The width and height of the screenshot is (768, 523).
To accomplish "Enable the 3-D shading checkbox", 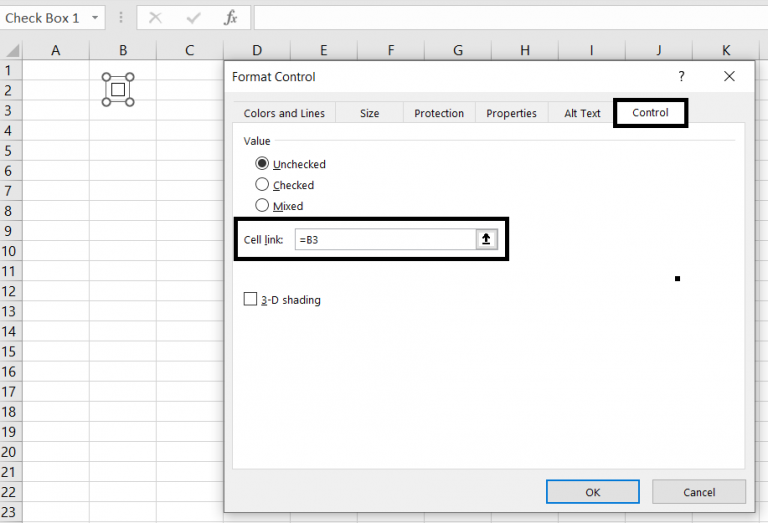I will click(x=251, y=299).
